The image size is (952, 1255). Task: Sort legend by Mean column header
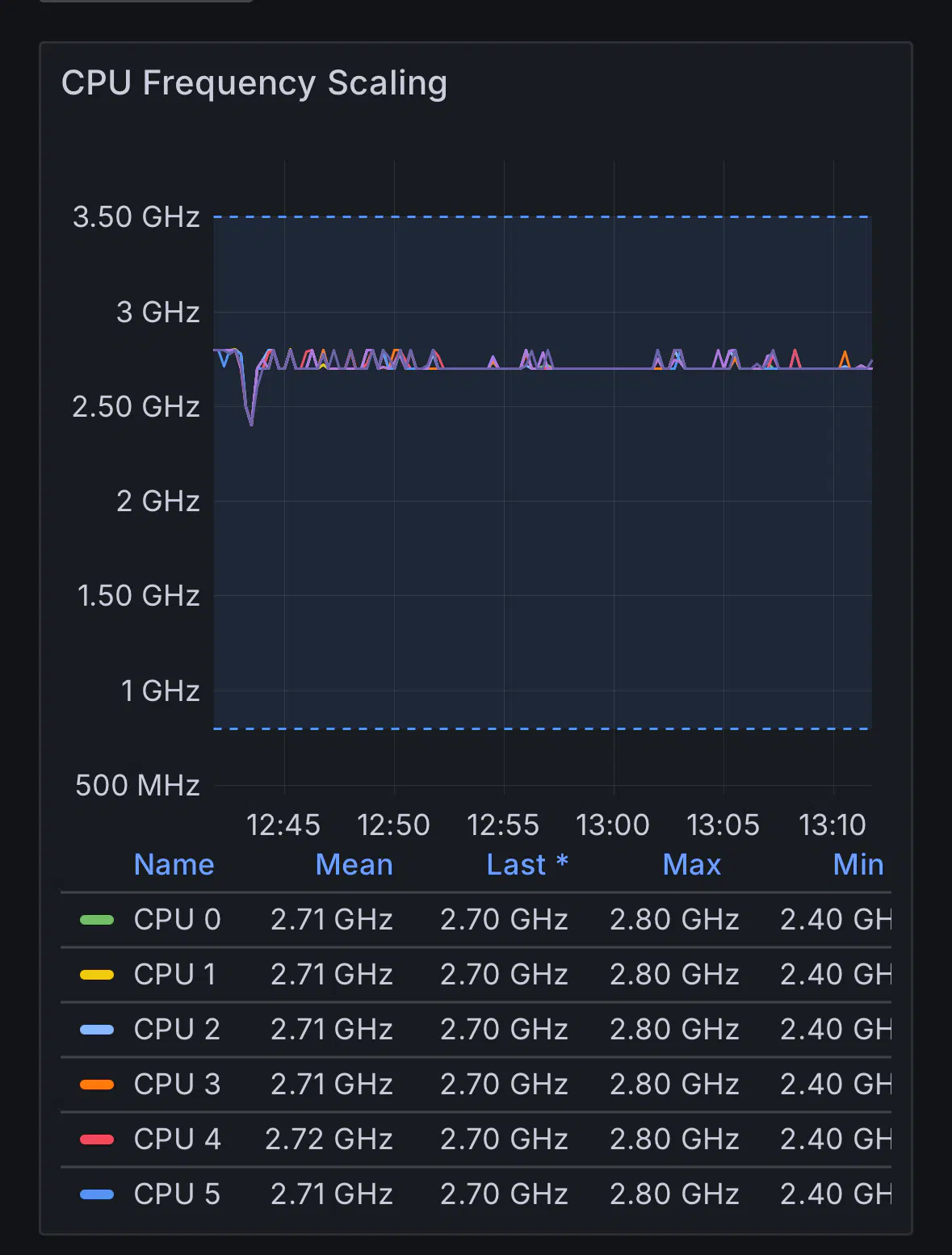pyautogui.click(x=354, y=865)
